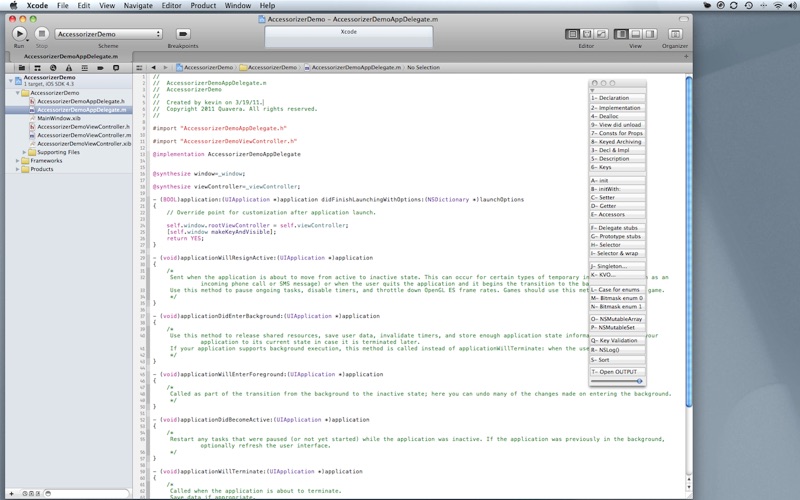
Task: Click the Stop button in toolbar
Action: [42, 34]
